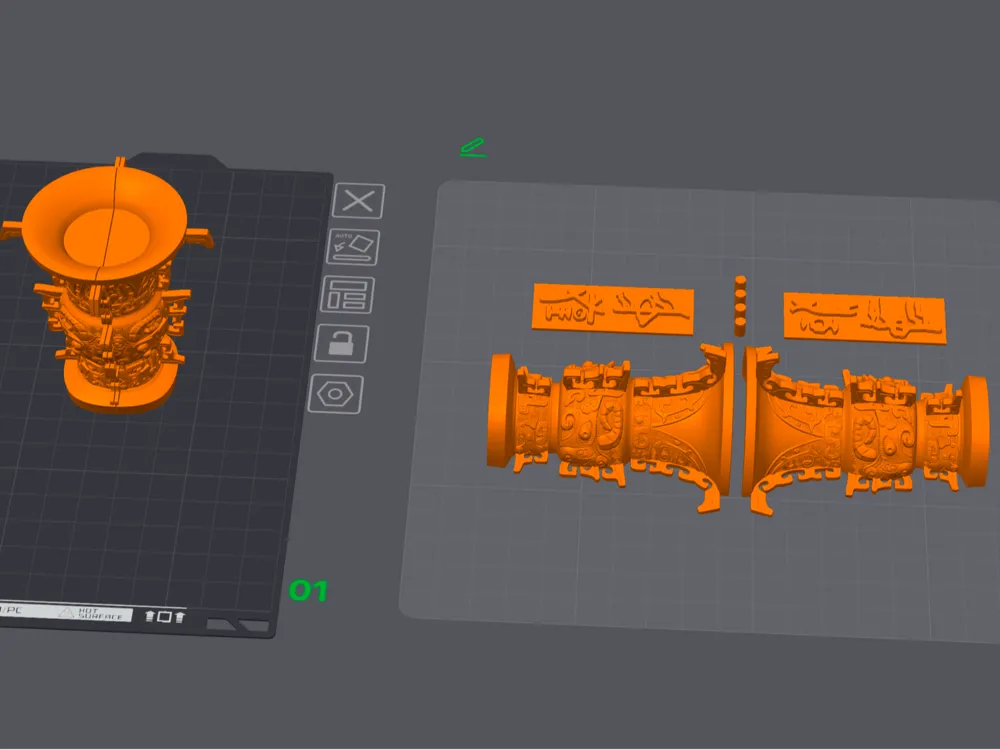1000x750 pixels.
Task: Select the stack of small alignment pins
Action: click(x=740, y=306)
